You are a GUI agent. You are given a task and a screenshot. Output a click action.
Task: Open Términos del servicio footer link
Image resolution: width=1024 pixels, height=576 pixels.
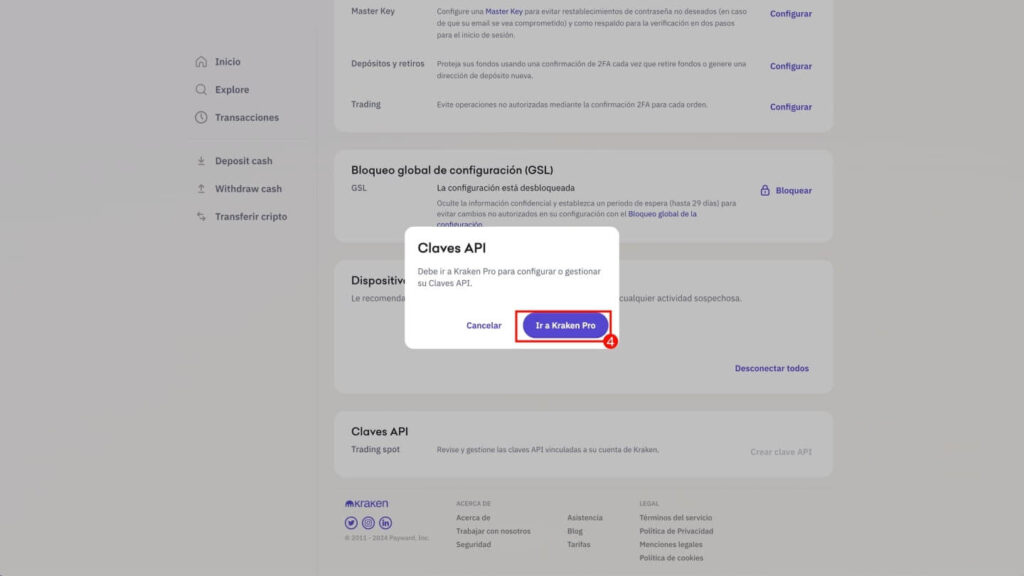coord(675,517)
